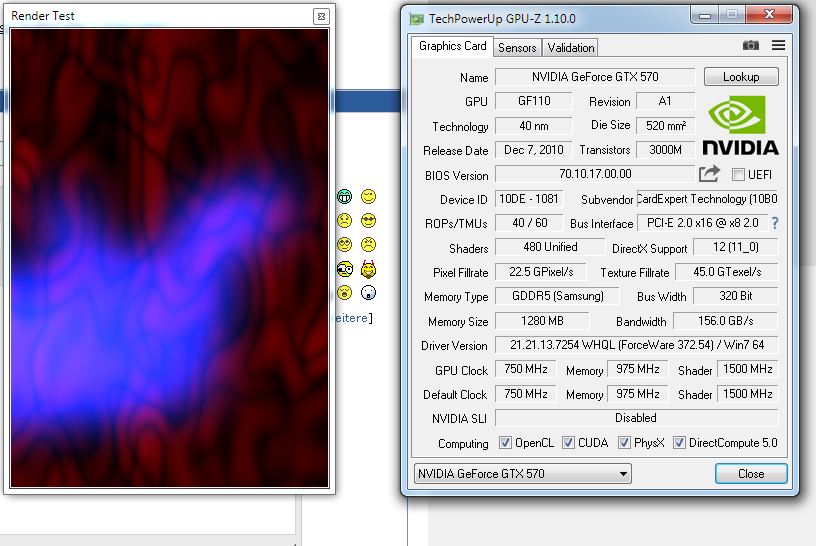The height and width of the screenshot is (546, 816).
Task: Click the BIOS export share arrow icon
Action: click(x=709, y=173)
